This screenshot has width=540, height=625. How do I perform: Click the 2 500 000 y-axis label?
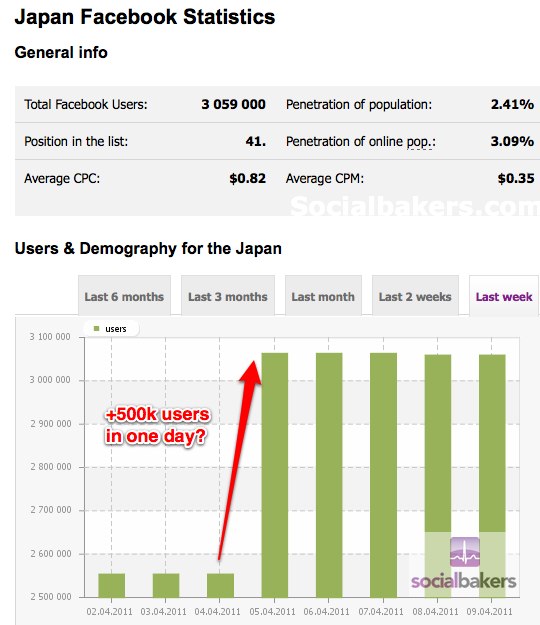[51, 597]
